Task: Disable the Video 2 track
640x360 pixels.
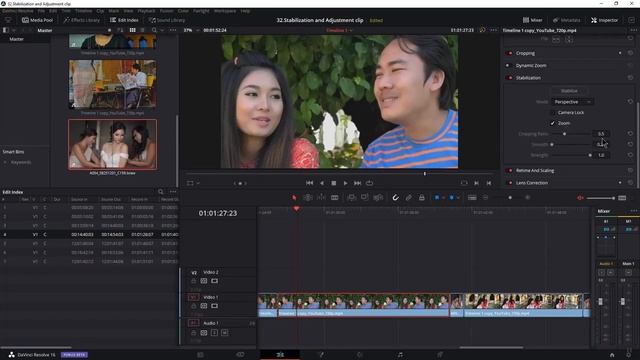Action: click(x=214, y=281)
